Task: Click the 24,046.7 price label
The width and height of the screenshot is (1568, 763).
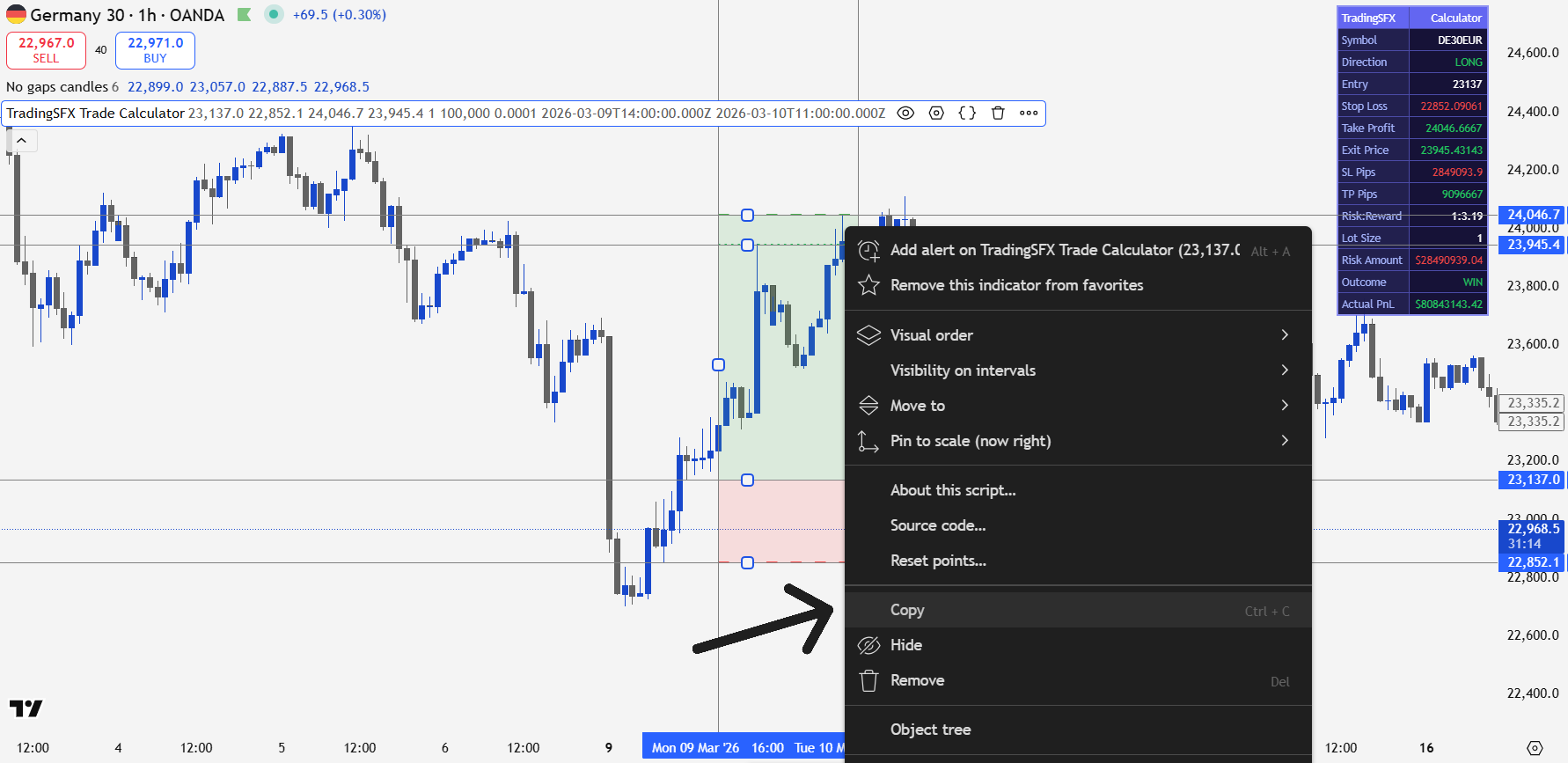Action: (x=1532, y=215)
